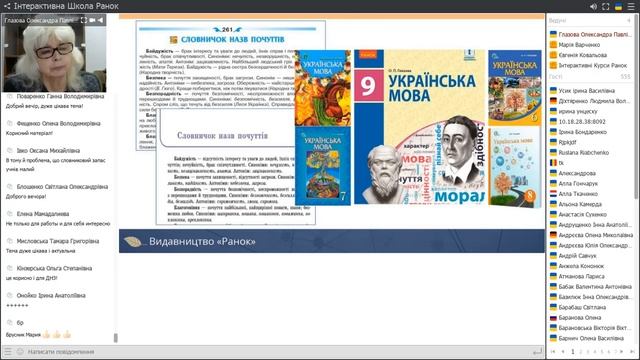640x360 pixels.
Task: Click message icon next to Мисловська Тамара Григорівна
Action: tap(10, 241)
